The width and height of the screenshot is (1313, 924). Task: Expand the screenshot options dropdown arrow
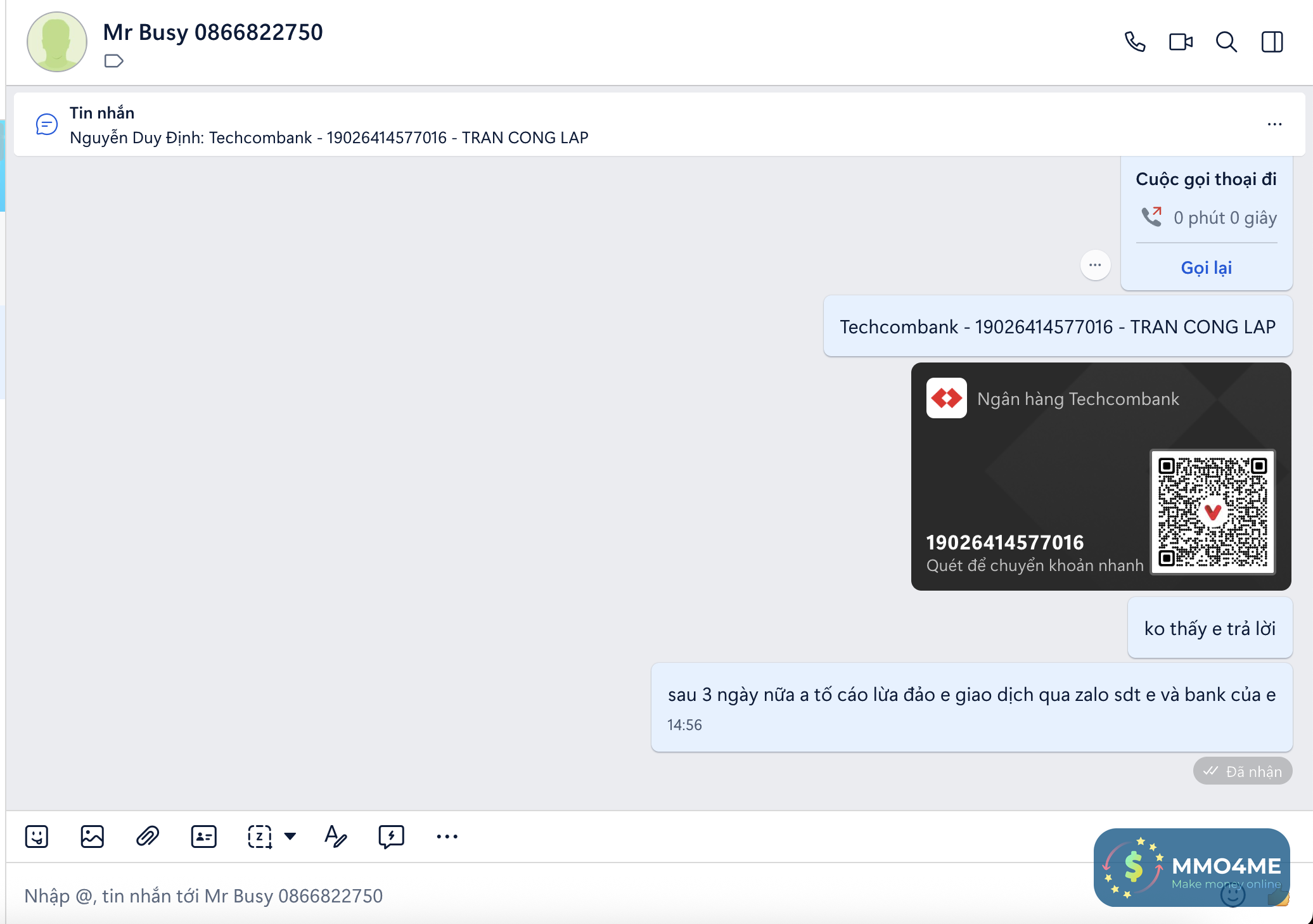tap(290, 837)
